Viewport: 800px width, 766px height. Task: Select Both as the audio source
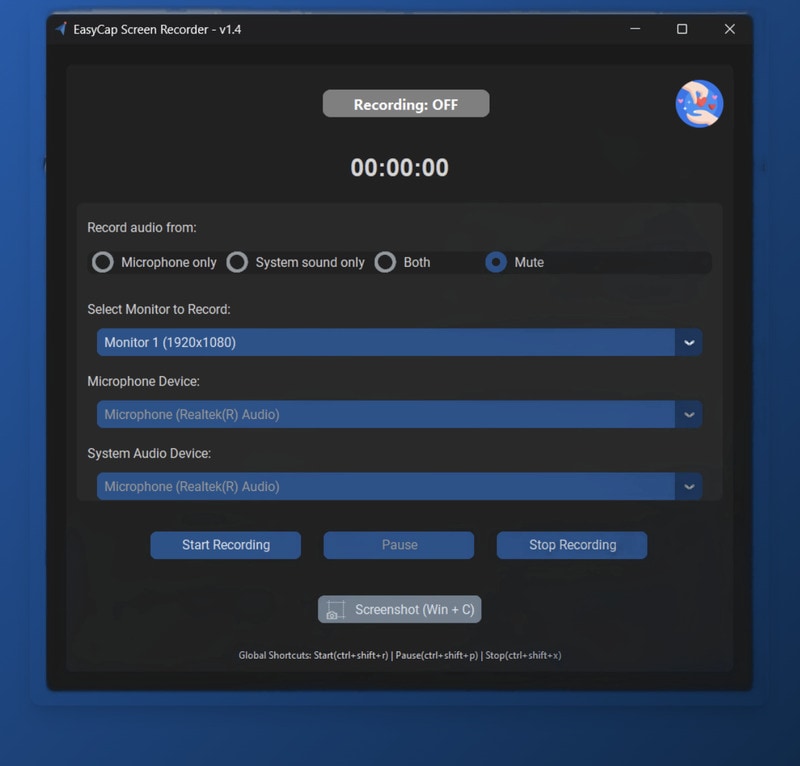(x=385, y=262)
